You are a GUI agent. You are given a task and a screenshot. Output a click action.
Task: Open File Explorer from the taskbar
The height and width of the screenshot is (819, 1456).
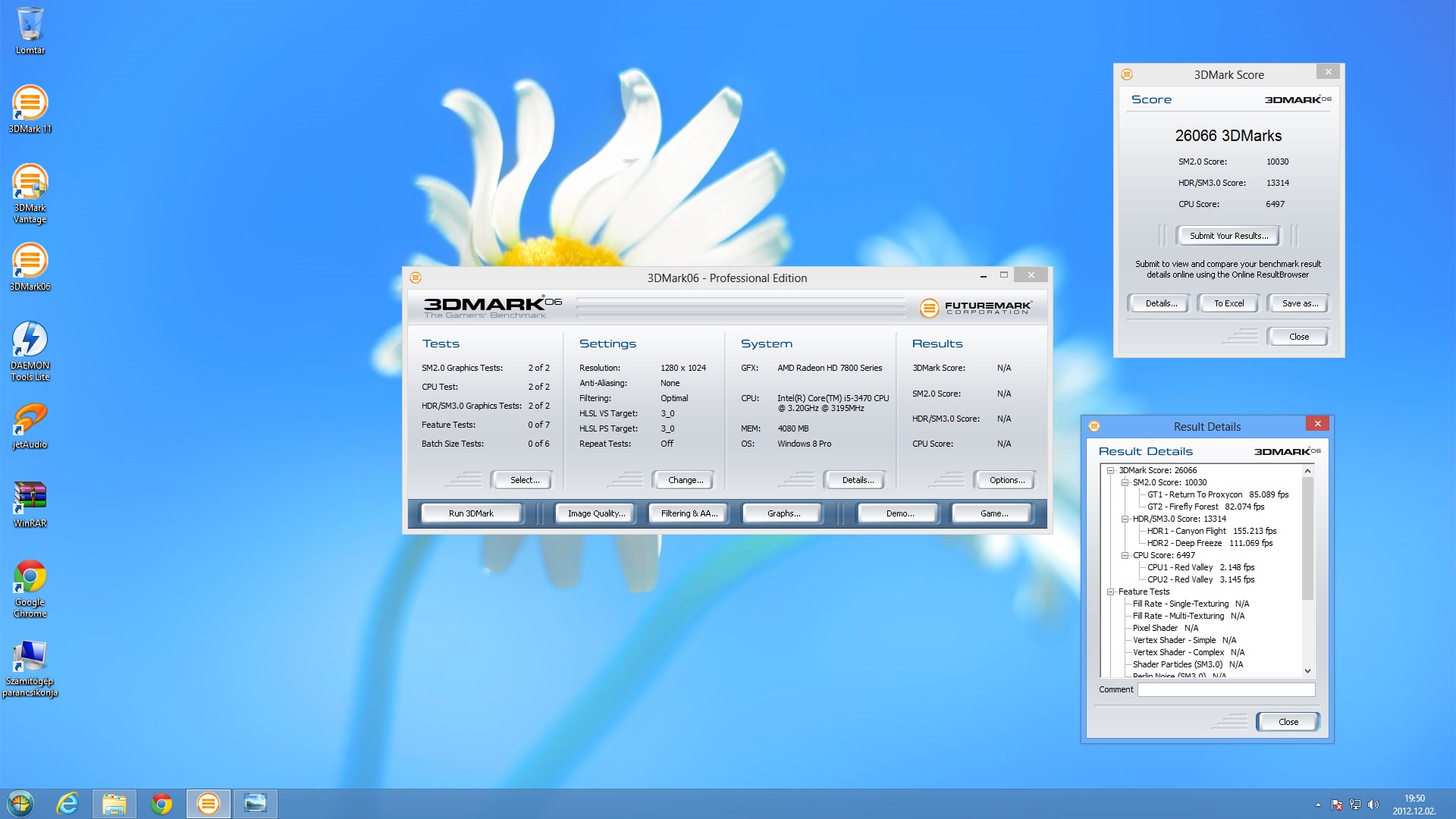pos(115,804)
